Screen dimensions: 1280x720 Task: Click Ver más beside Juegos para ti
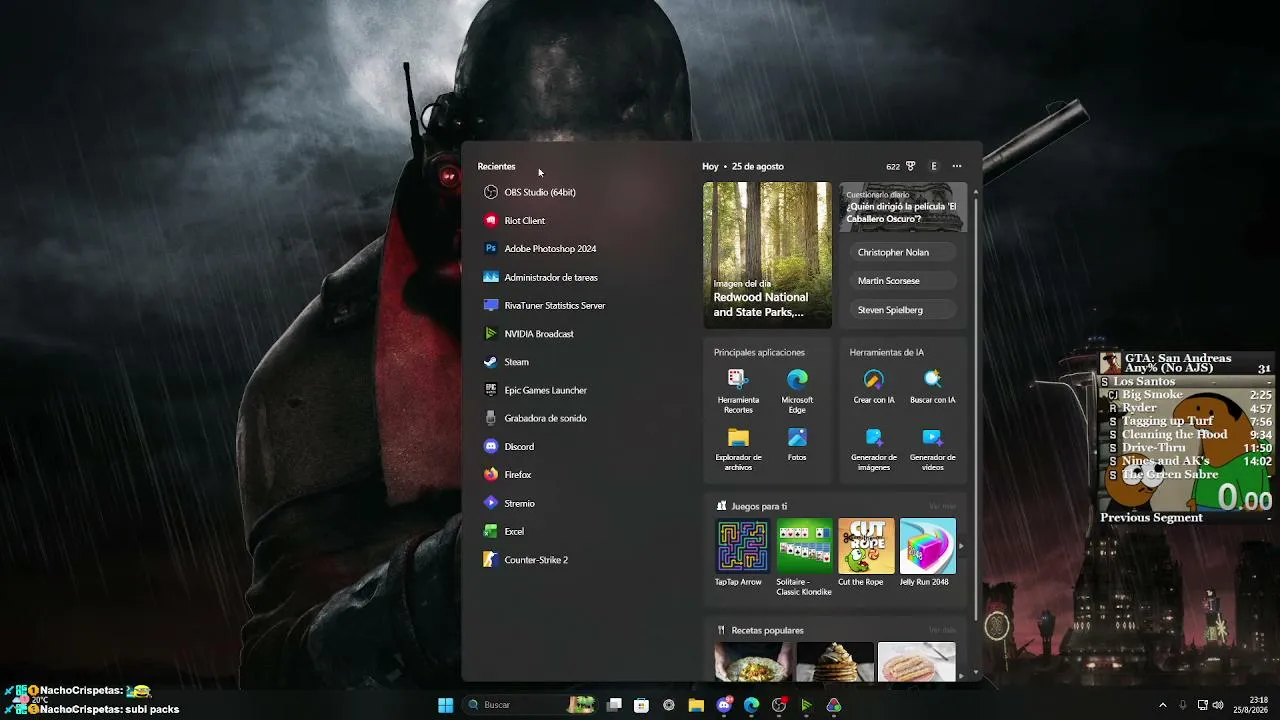point(942,506)
